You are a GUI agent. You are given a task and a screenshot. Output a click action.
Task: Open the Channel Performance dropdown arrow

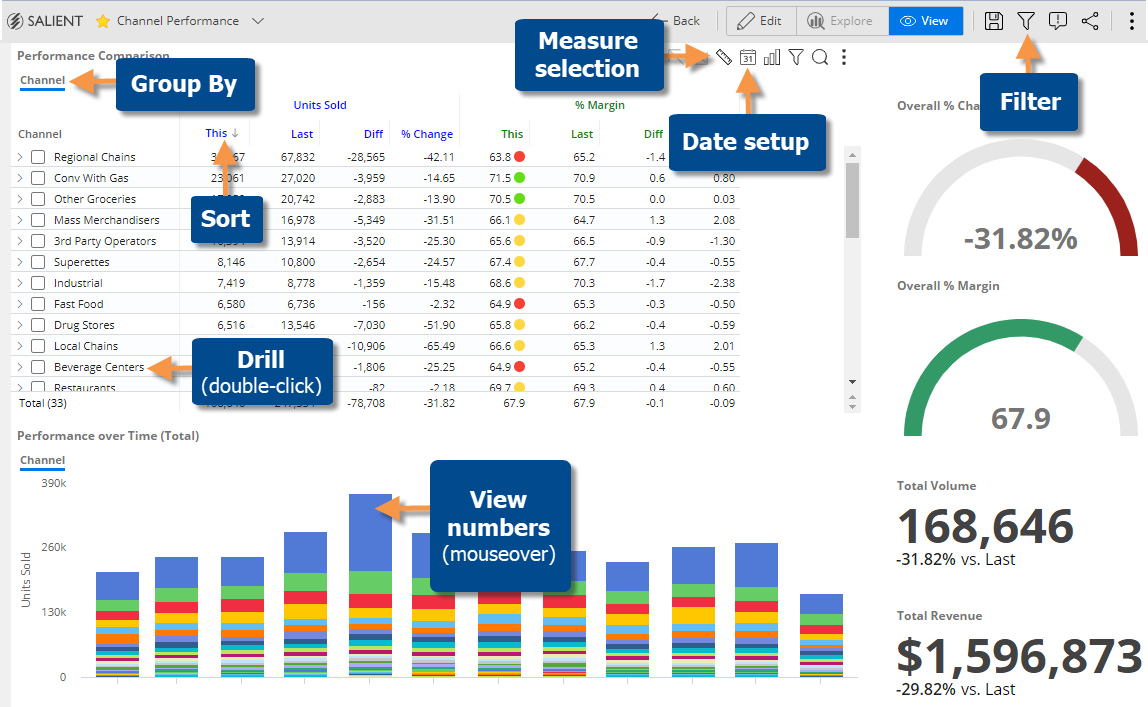tap(258, 21)
